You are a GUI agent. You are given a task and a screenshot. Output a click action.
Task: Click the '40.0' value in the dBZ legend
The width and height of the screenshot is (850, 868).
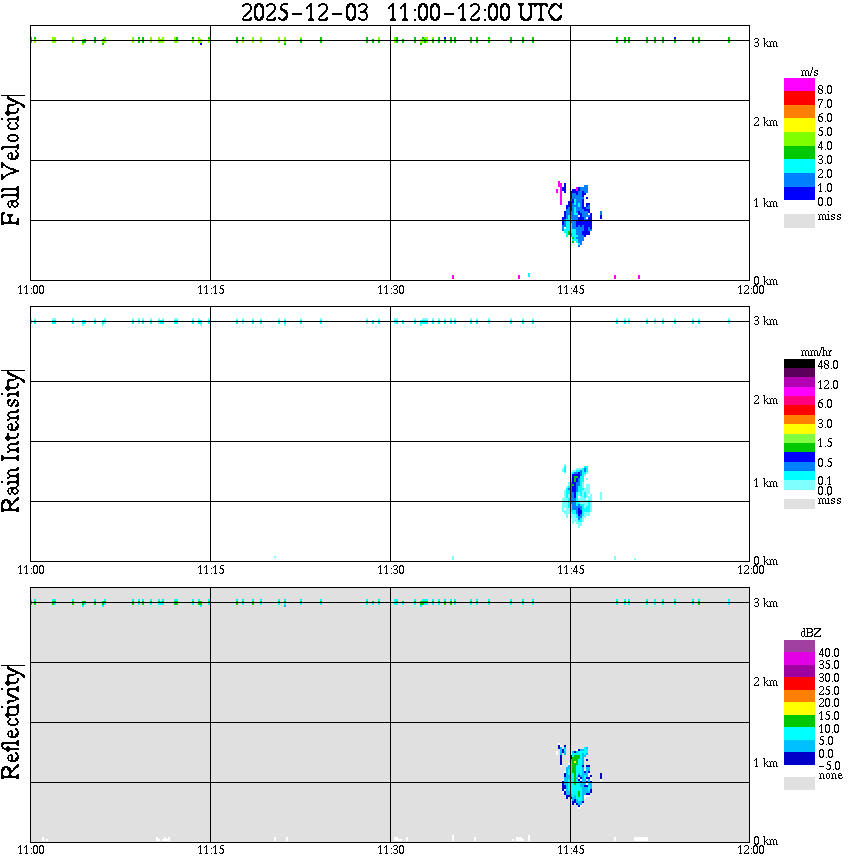click(x=829, y=653)
